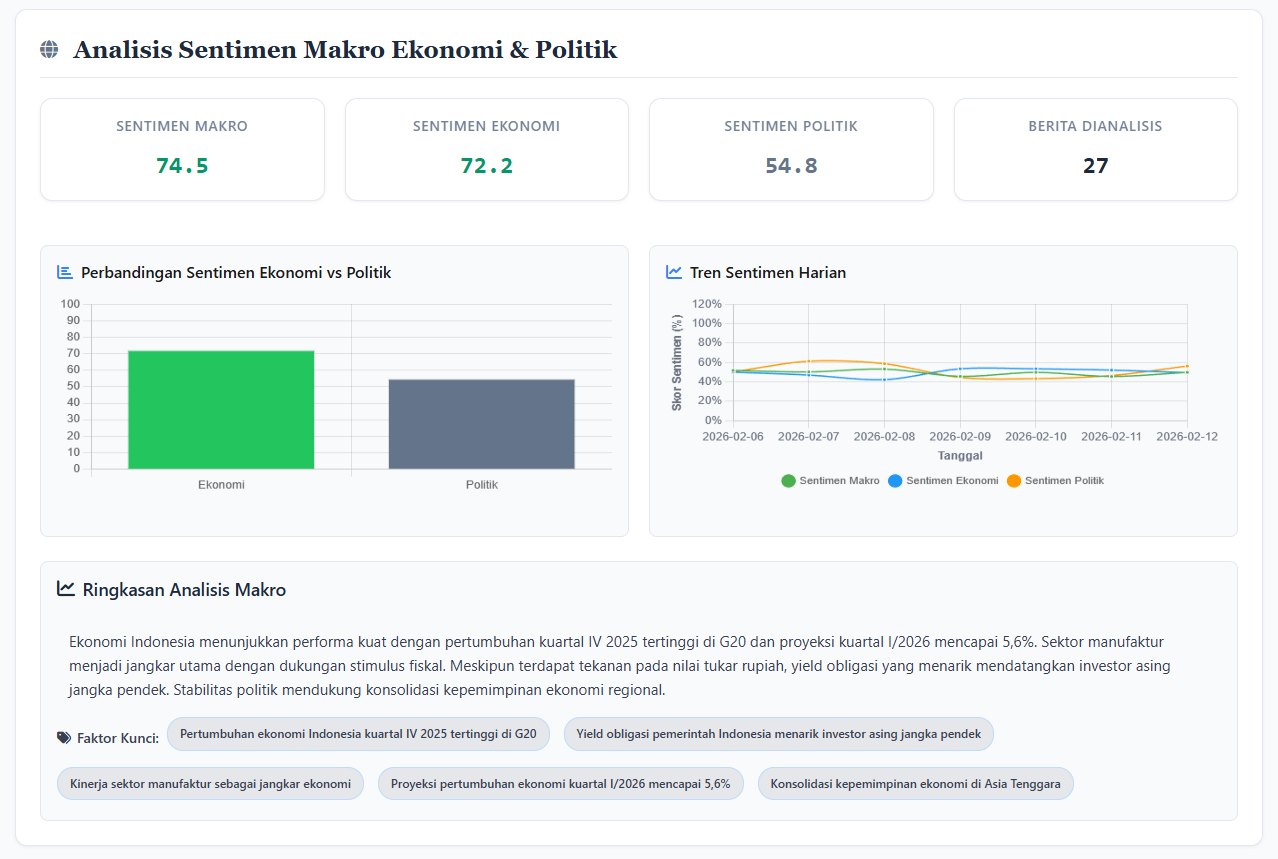Select the 'Yield obligasi pemerintah Indonesia' tag

pyautogui.click(x=778, y=734)
